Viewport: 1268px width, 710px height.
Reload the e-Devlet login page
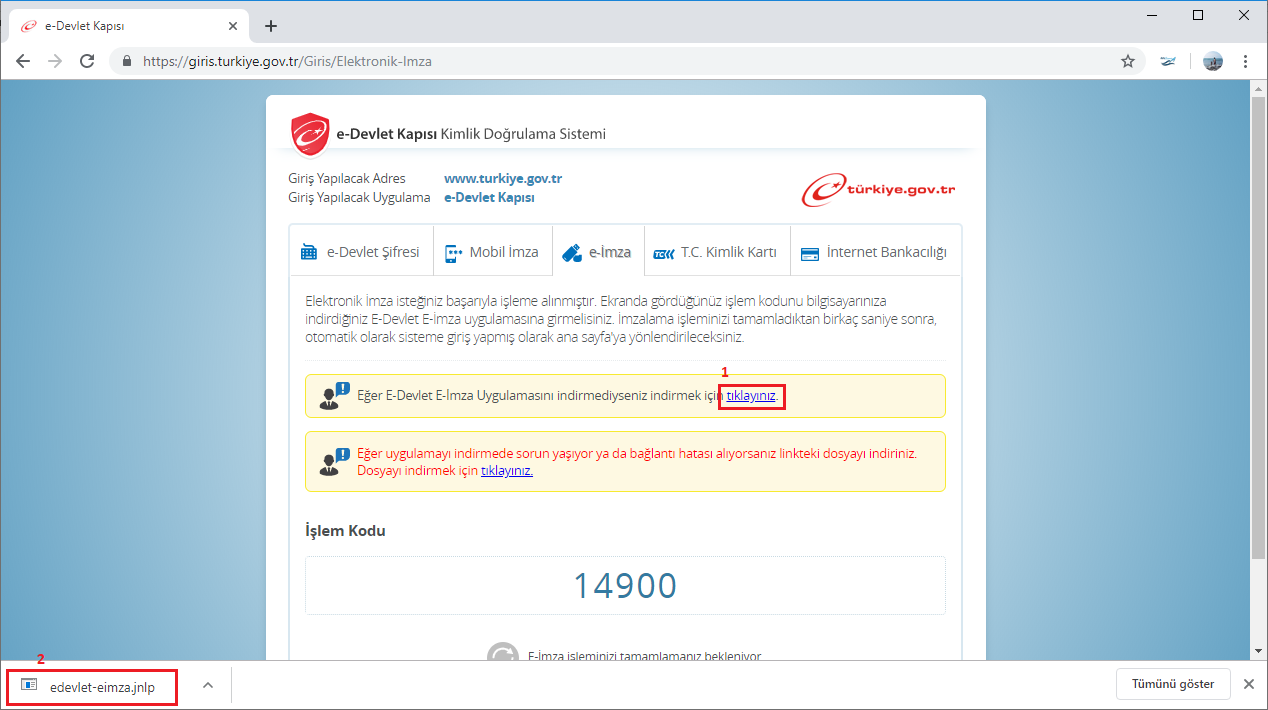pyautogui.click(x=87, y=61)
